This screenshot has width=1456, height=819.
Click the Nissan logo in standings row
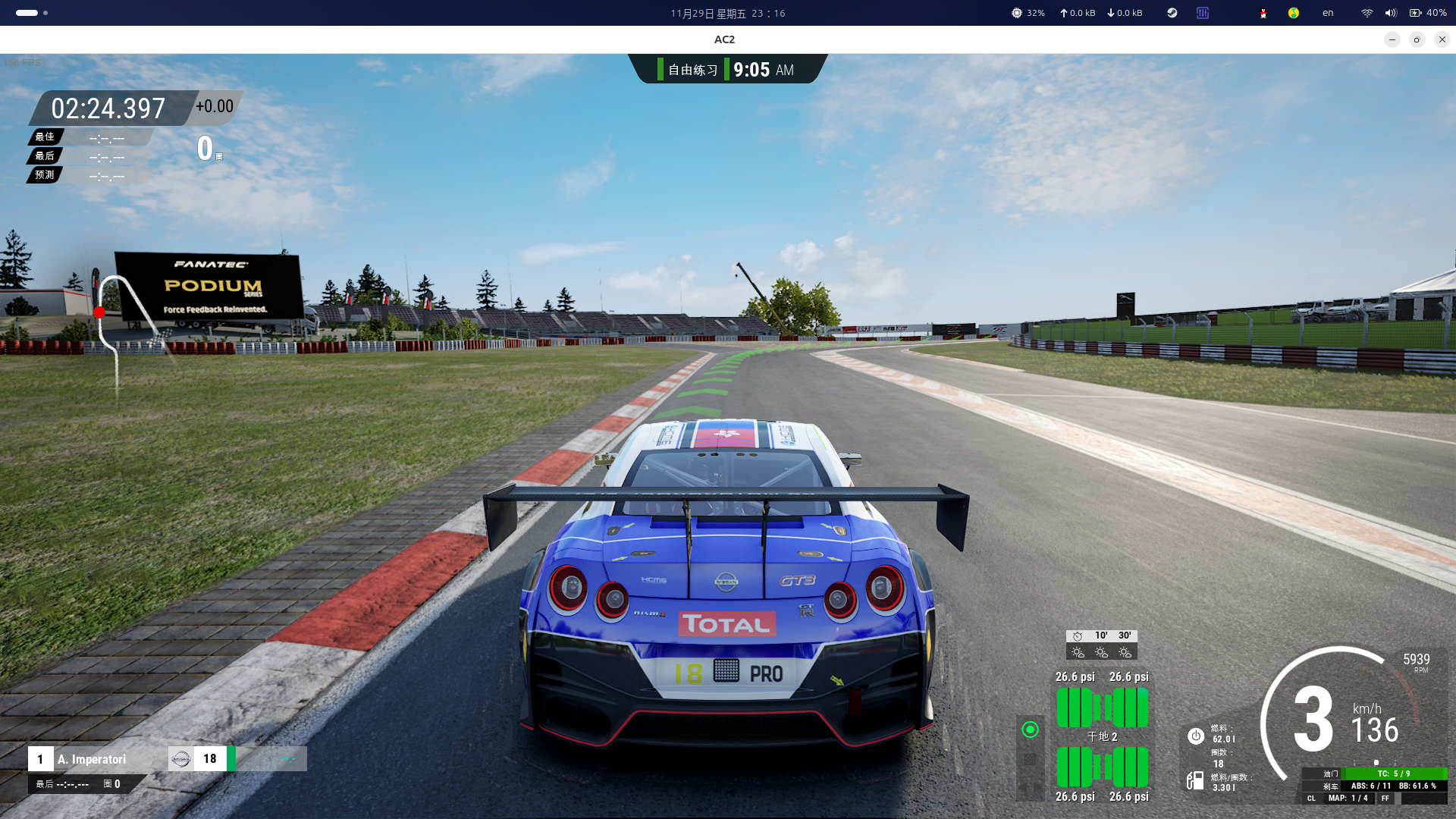(181, 758)
